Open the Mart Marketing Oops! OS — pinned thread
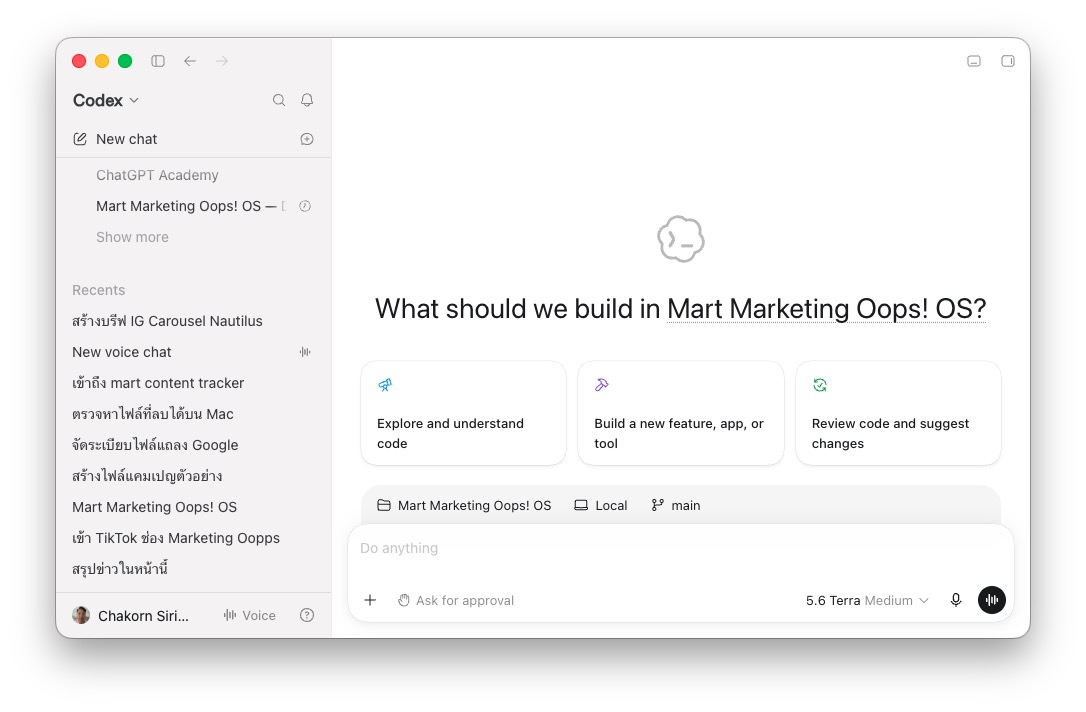1086x712 pixels. click(x=191, y=206)
